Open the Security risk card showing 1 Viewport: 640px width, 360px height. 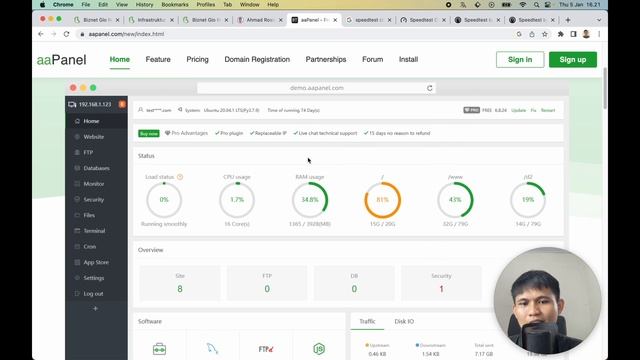[x=441, y=283]
